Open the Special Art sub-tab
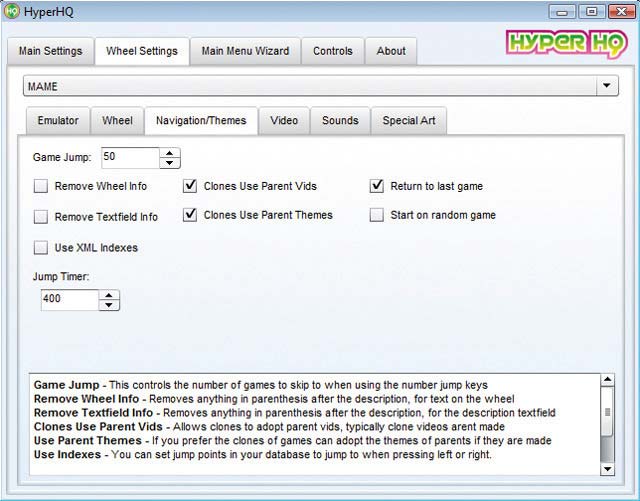 409,120
